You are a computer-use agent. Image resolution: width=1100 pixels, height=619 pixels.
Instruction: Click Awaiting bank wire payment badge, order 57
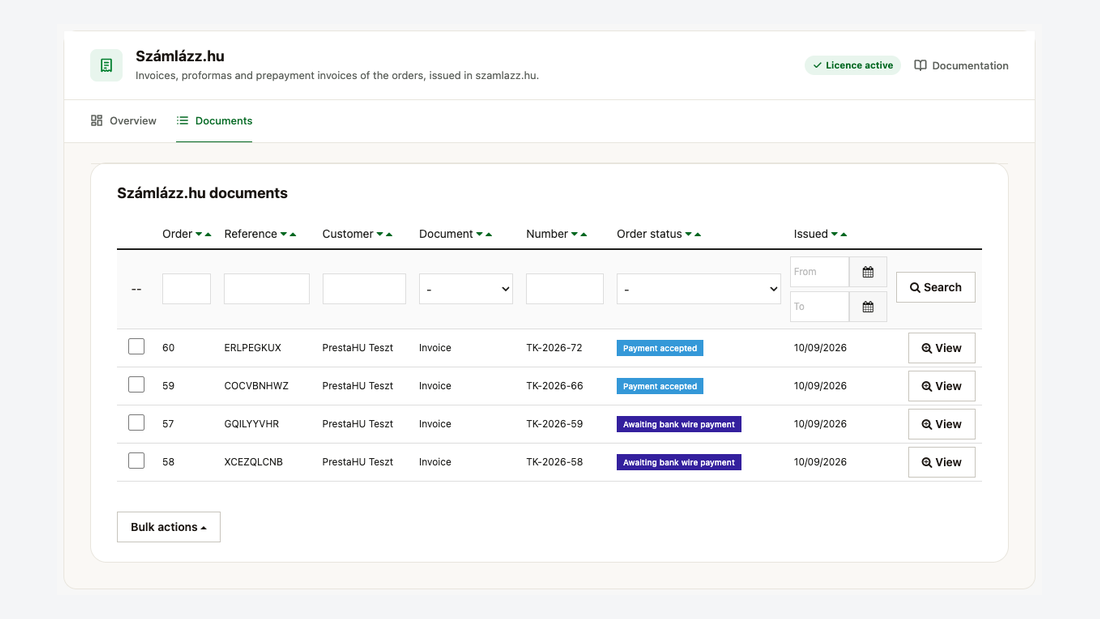pos(679,424)
